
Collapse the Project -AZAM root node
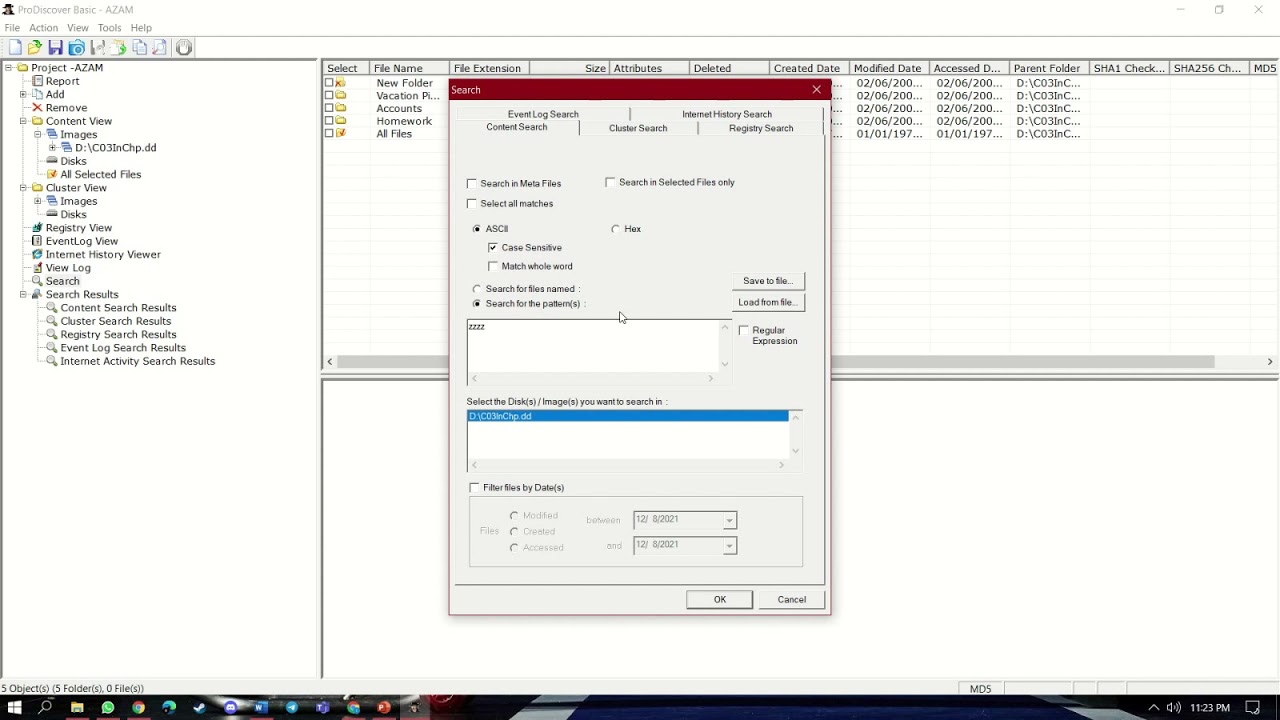9,68
